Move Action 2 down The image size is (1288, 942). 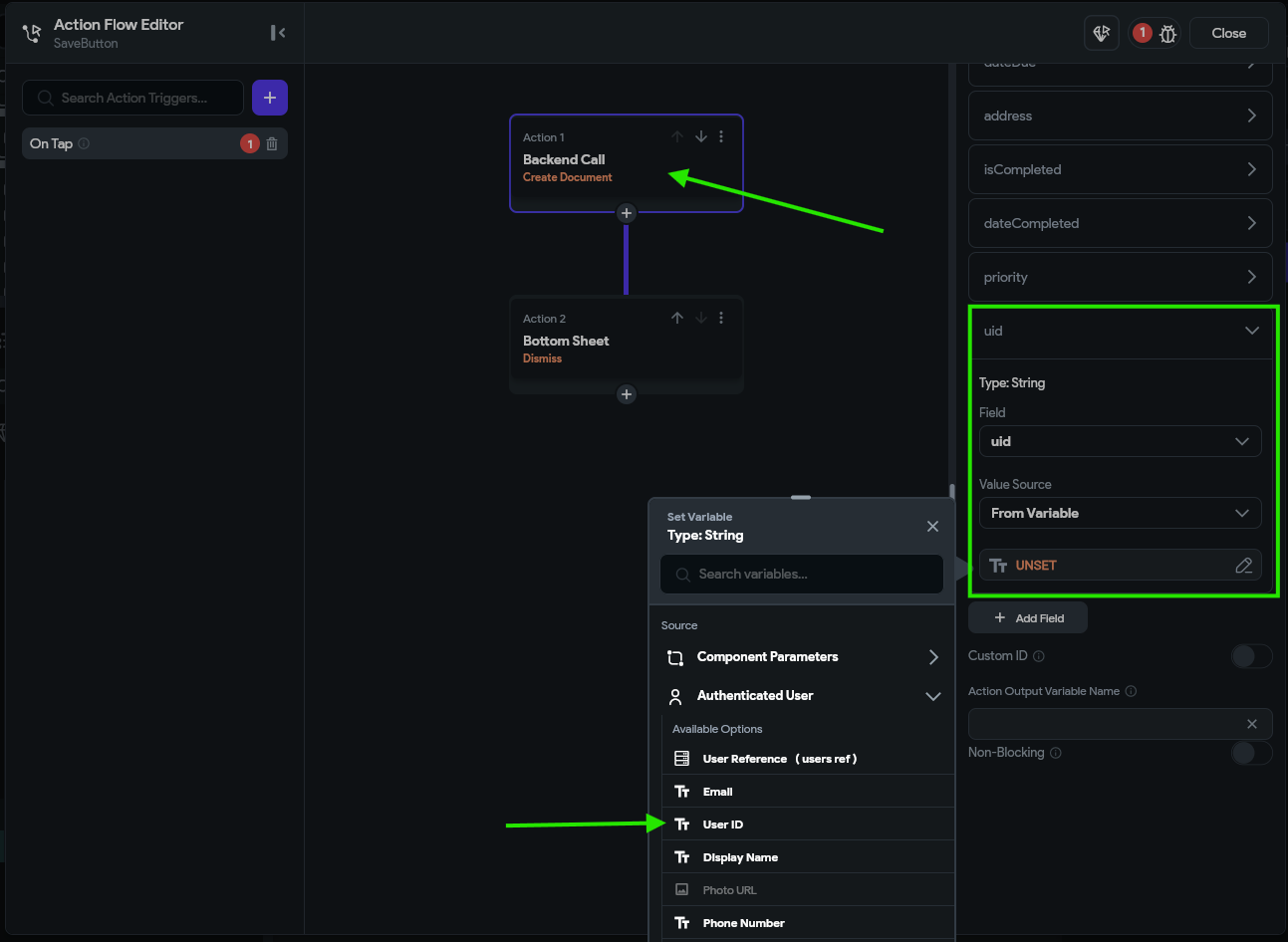[701, 318]
